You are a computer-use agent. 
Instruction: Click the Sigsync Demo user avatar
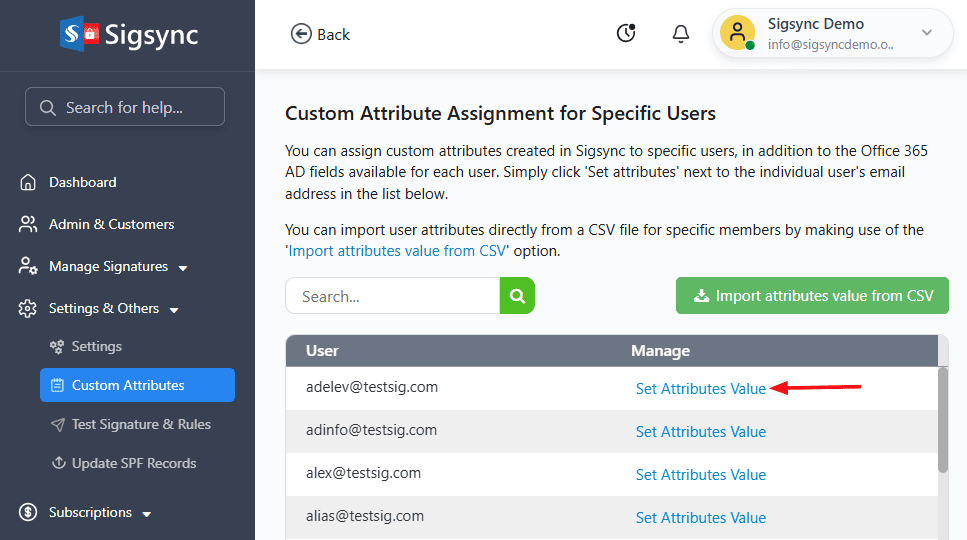(737, 34)
